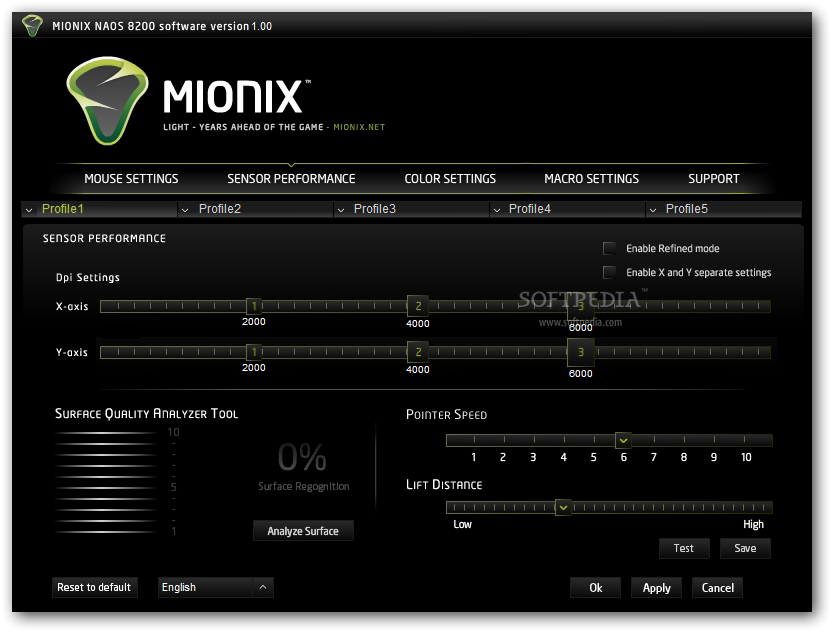This screenshot has width=832, height=632.
Task: Click the Y-axis '4000' DPI value
Action: [418, 370]
